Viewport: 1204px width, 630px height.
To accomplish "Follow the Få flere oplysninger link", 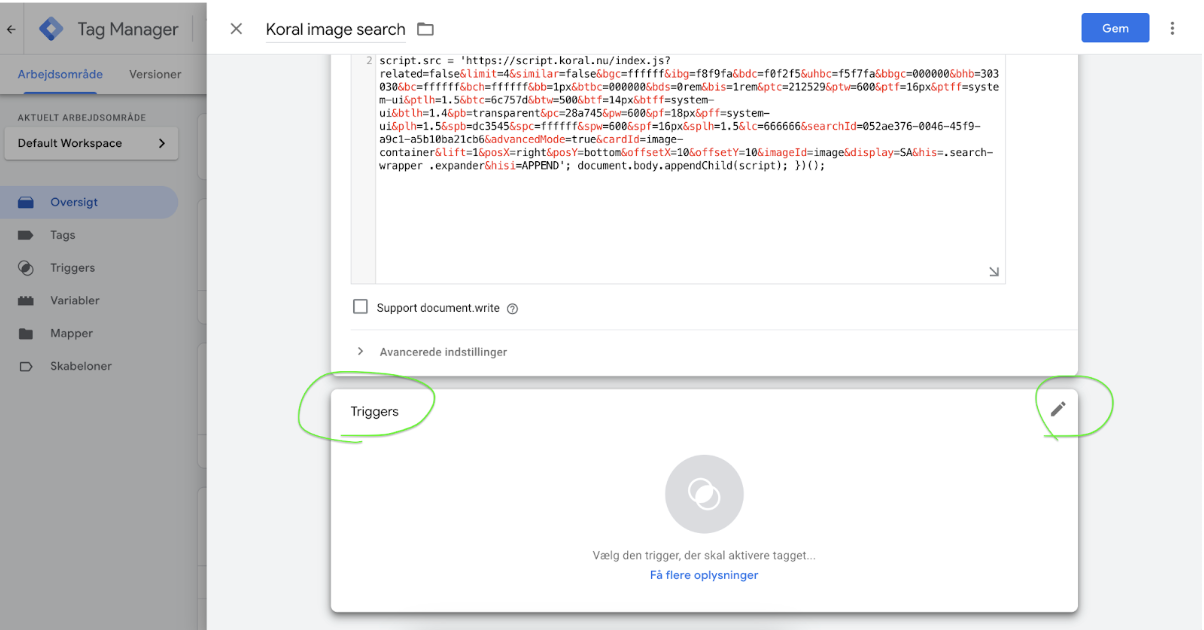I will 704,575.
